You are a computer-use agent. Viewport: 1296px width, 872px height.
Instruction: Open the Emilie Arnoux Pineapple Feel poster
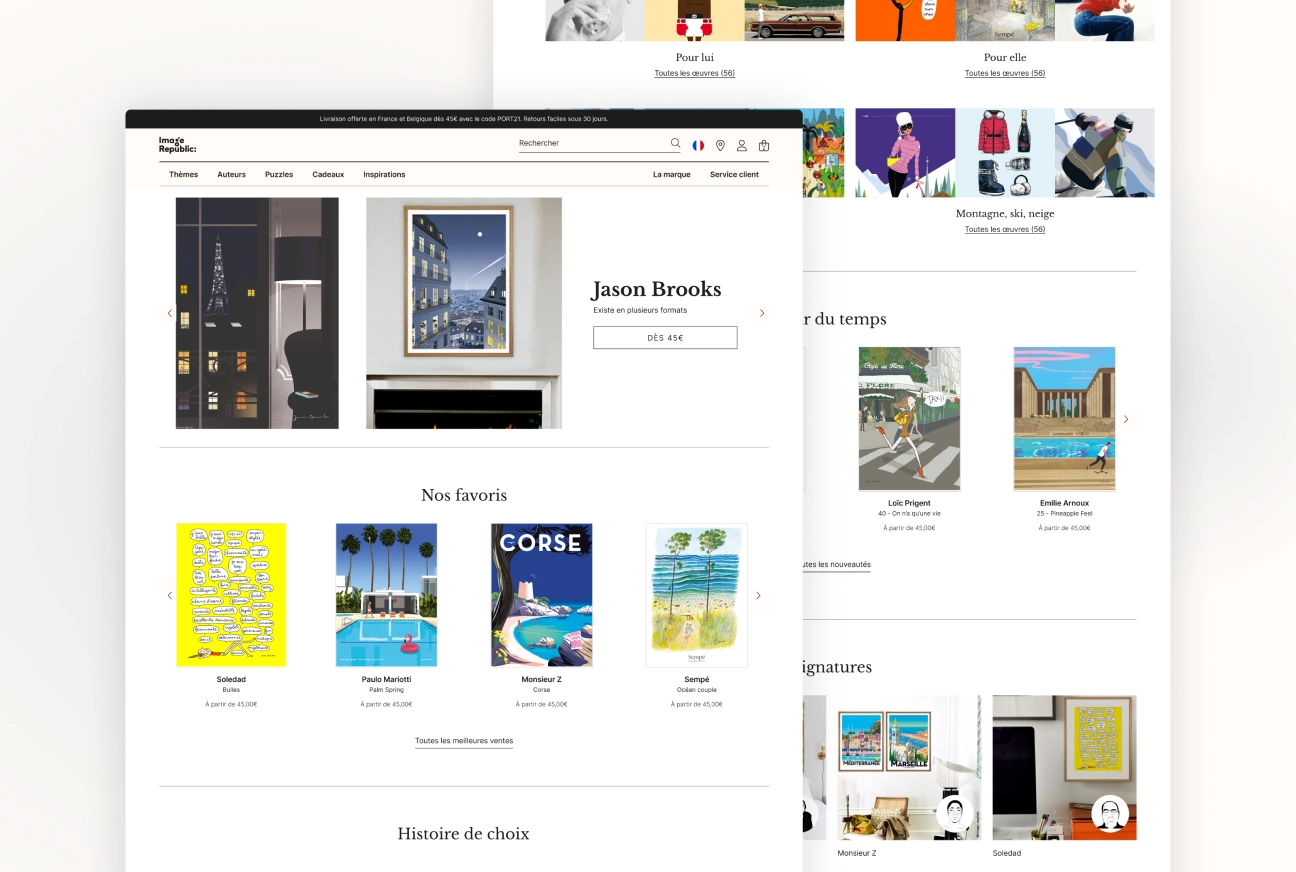point(1064,419)
